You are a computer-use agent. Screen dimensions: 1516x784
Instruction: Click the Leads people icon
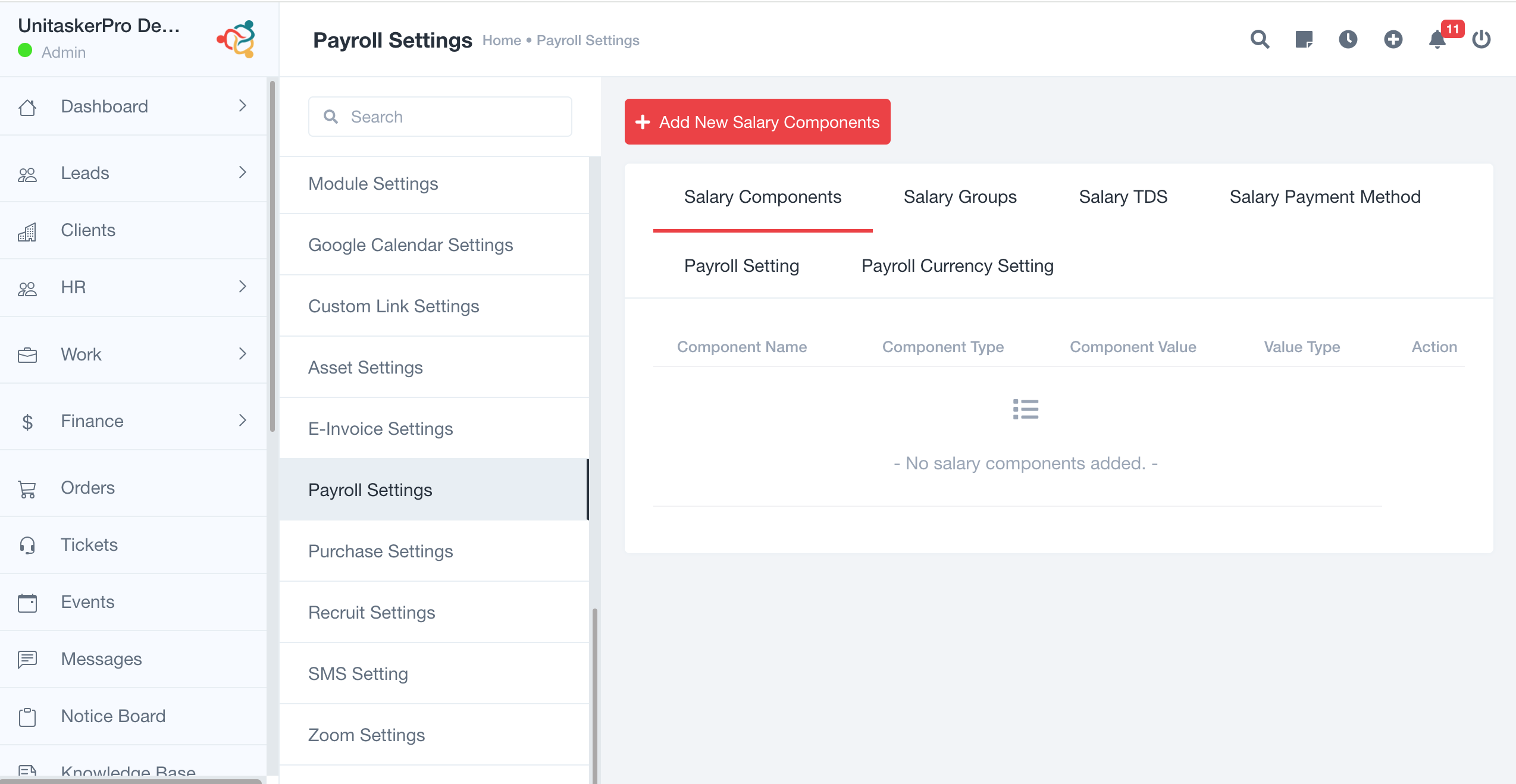[27, 174]
